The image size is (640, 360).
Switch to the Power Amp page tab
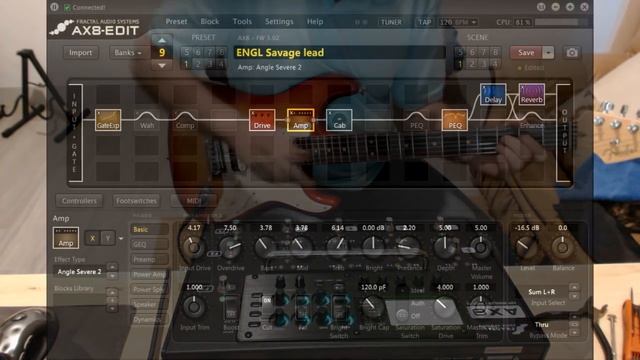coord(149,275)
